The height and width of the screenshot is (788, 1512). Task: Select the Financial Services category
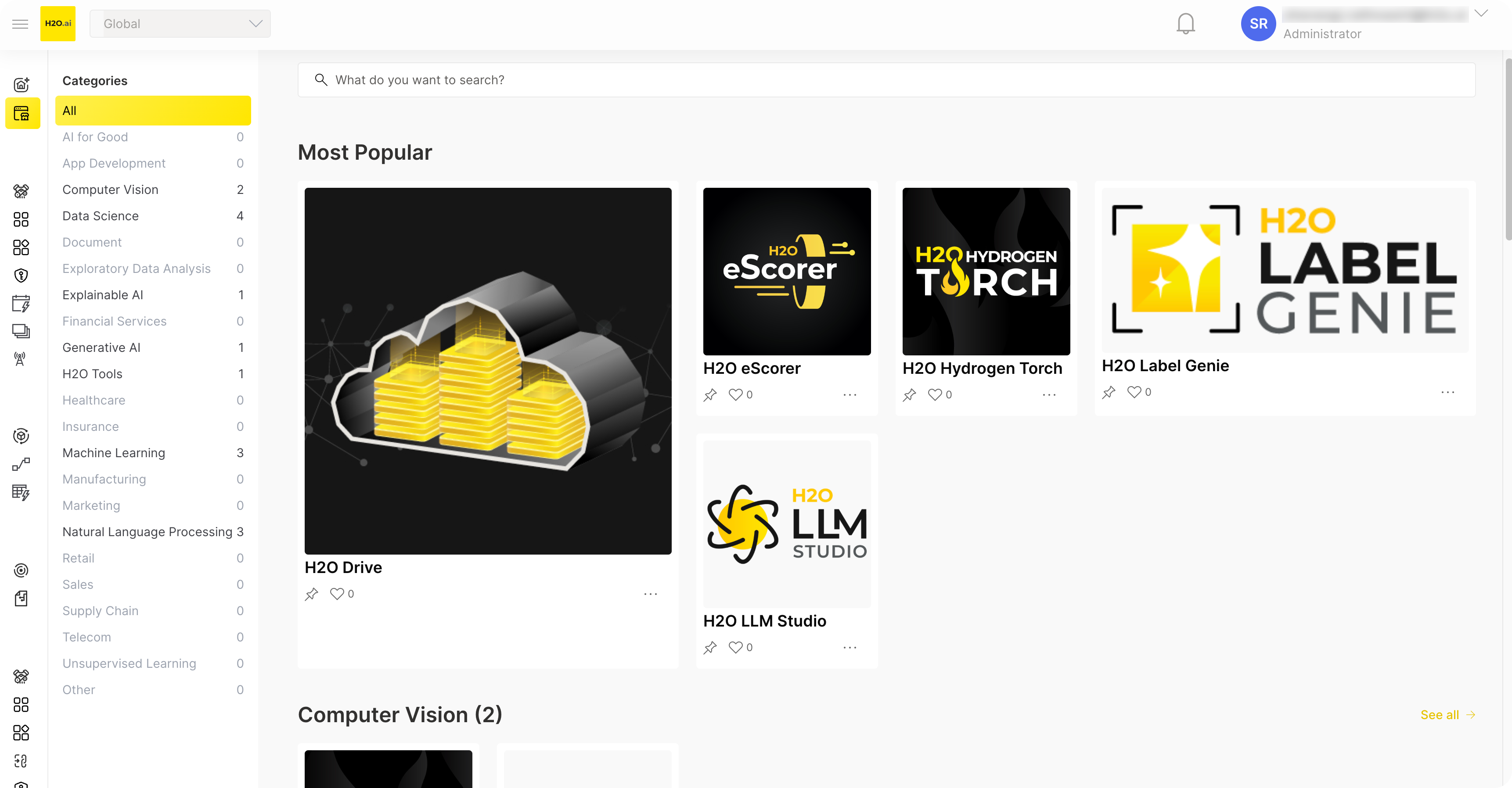click(153, 321)
